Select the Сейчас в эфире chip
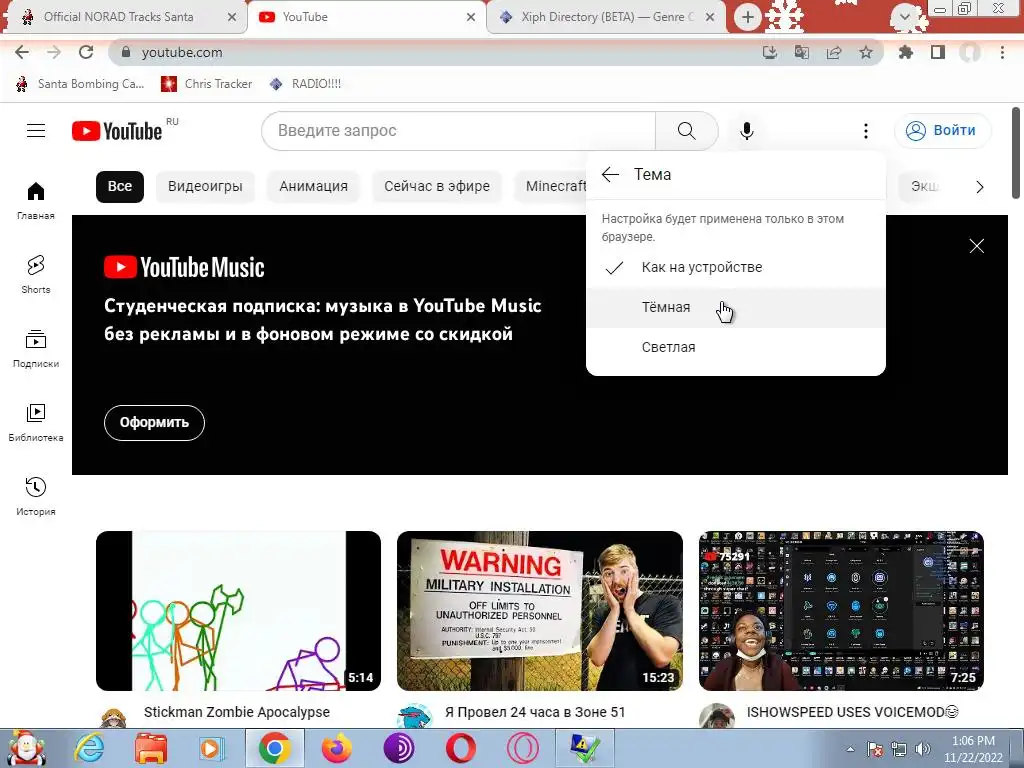 tap(437, 186)
